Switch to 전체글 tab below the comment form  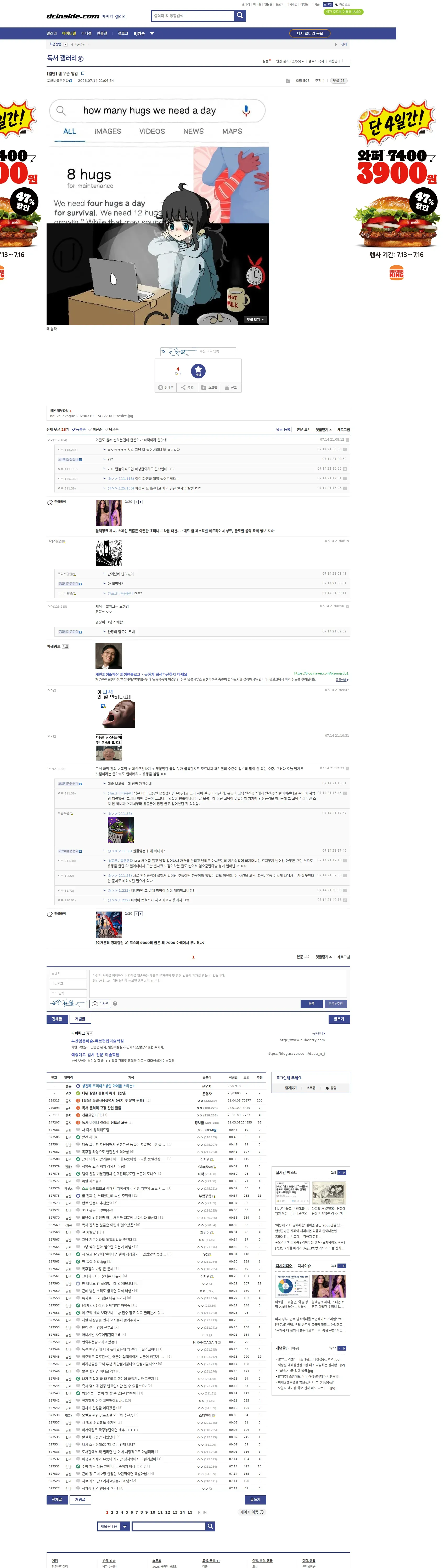pyautogui.click(x=57, y=1019)
